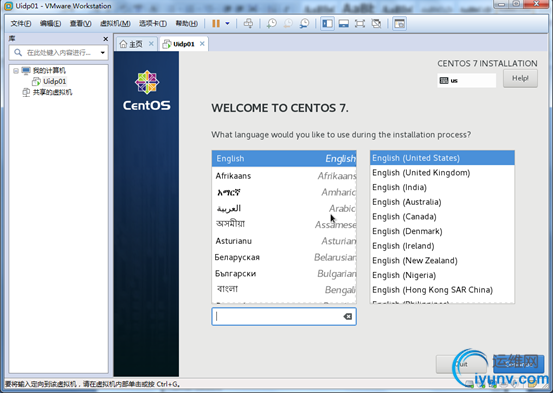555x395 pixels.
Task: Close the Uidp01 tab
Action: coord(202,44)
